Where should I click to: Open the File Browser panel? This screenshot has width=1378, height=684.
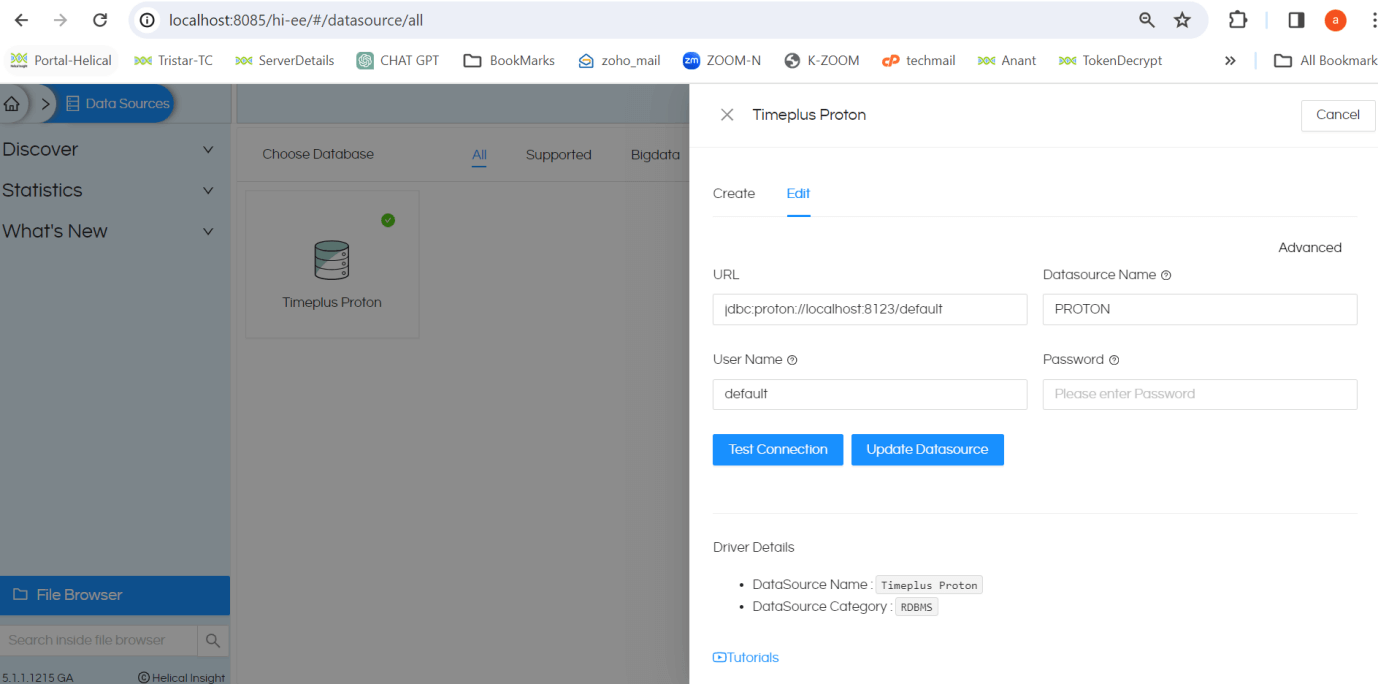115,595
